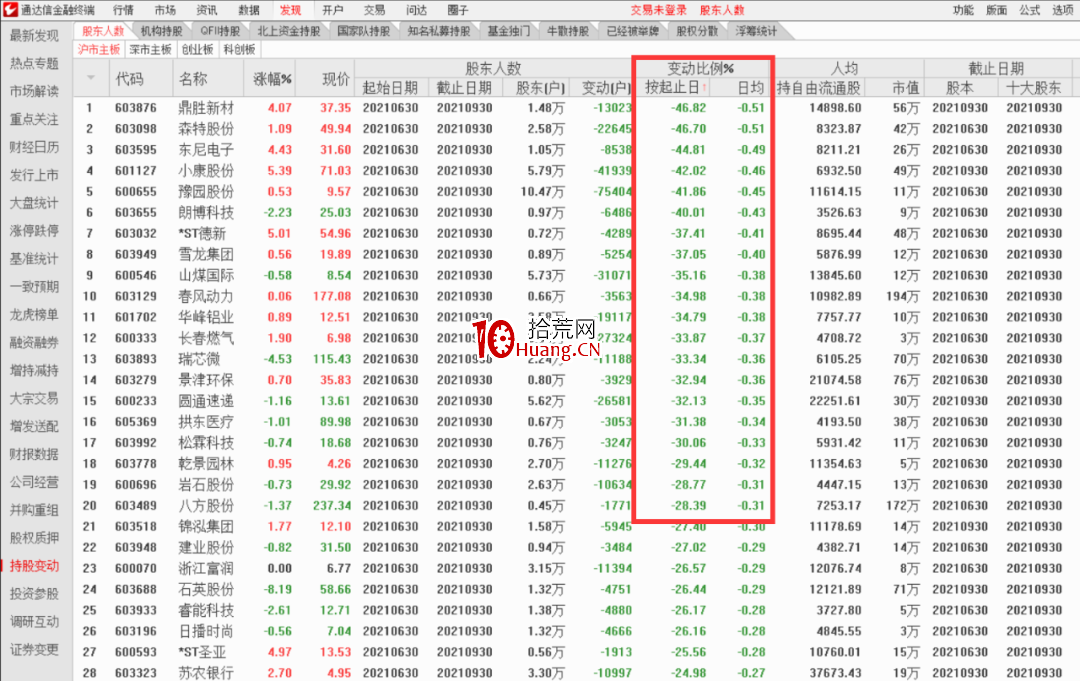
Task: Open the 资讯 menu
Action: (207, 10)
